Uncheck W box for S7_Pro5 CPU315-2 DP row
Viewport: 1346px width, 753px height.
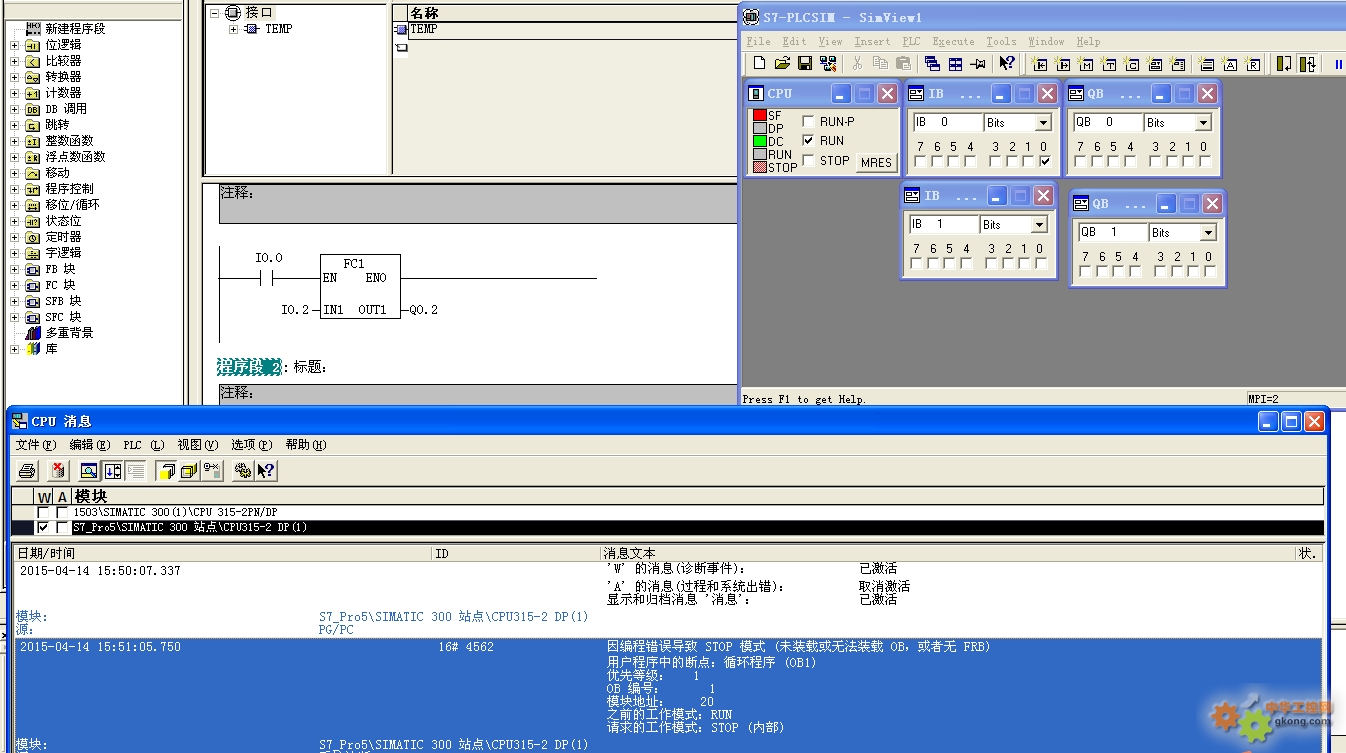point(43,527)
